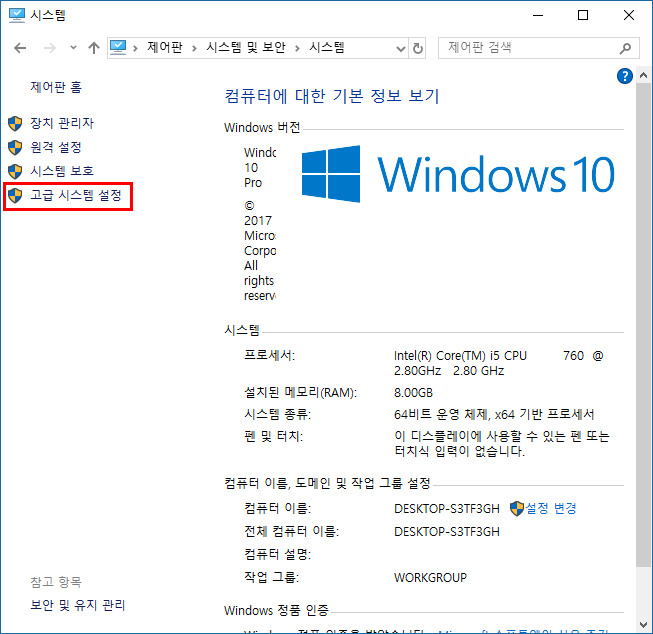Maximize the 시스템 window

pos(583,15)
